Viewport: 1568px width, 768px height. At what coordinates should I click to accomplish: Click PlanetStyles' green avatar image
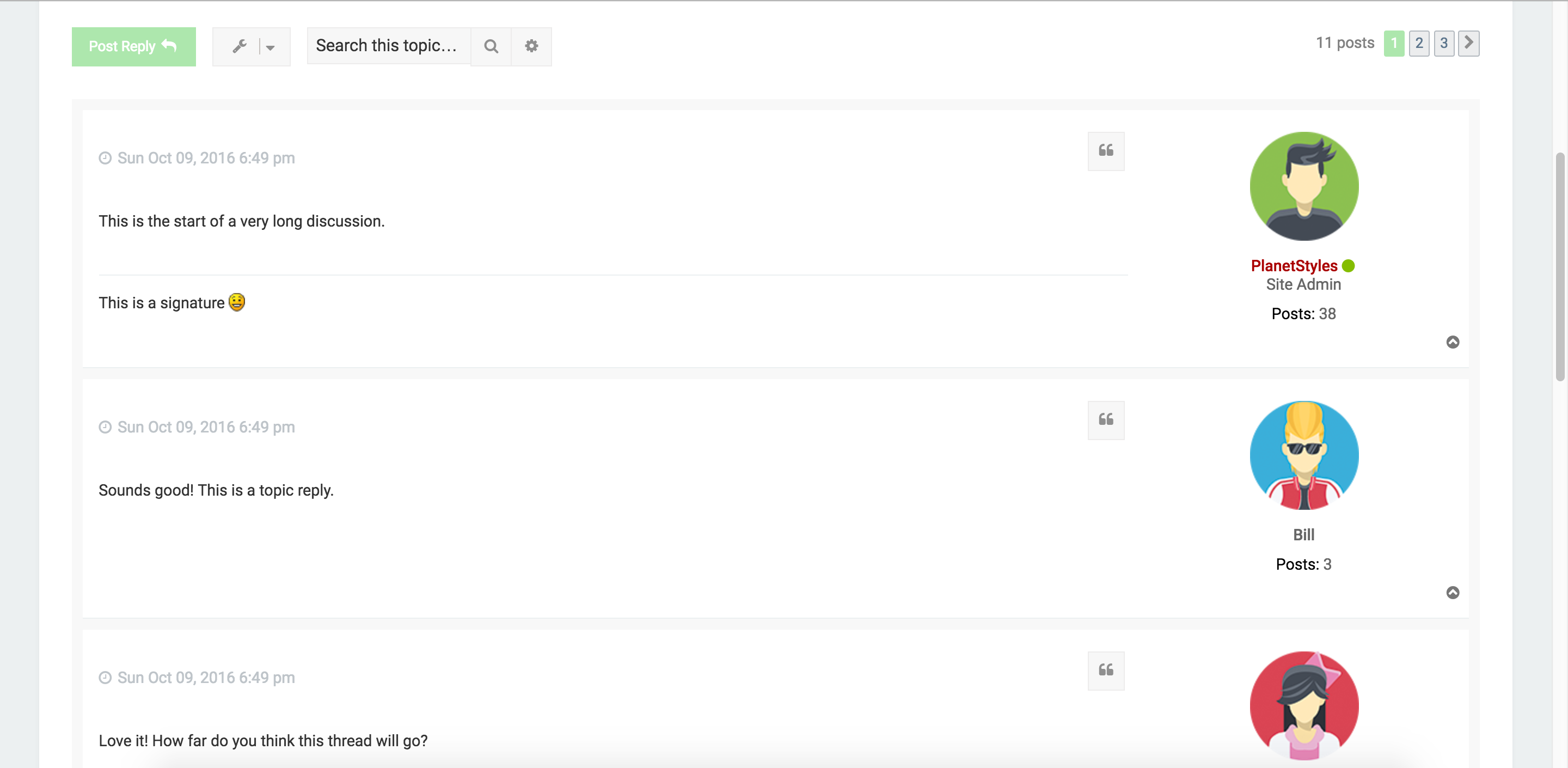[1304, 186]
